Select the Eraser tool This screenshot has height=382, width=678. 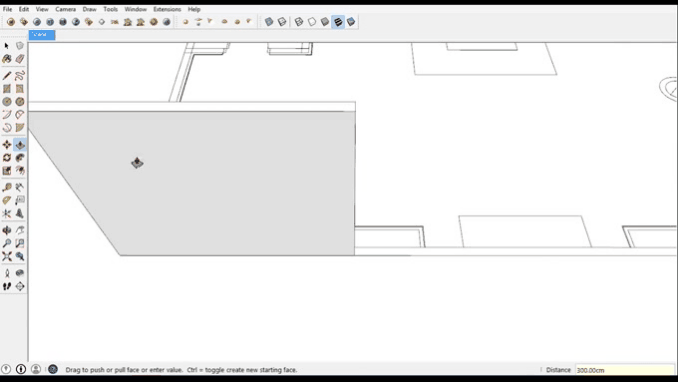(20, 59)
